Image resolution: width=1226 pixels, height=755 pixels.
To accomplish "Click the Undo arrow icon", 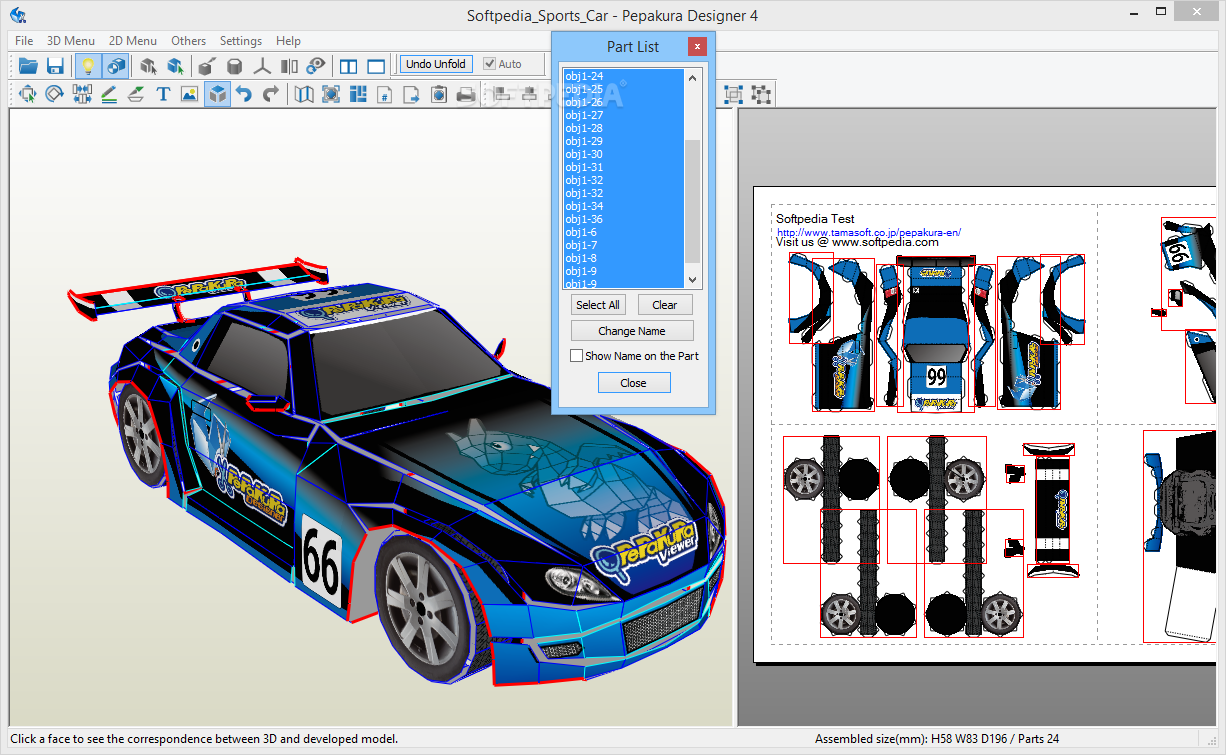I will [244, 94].
